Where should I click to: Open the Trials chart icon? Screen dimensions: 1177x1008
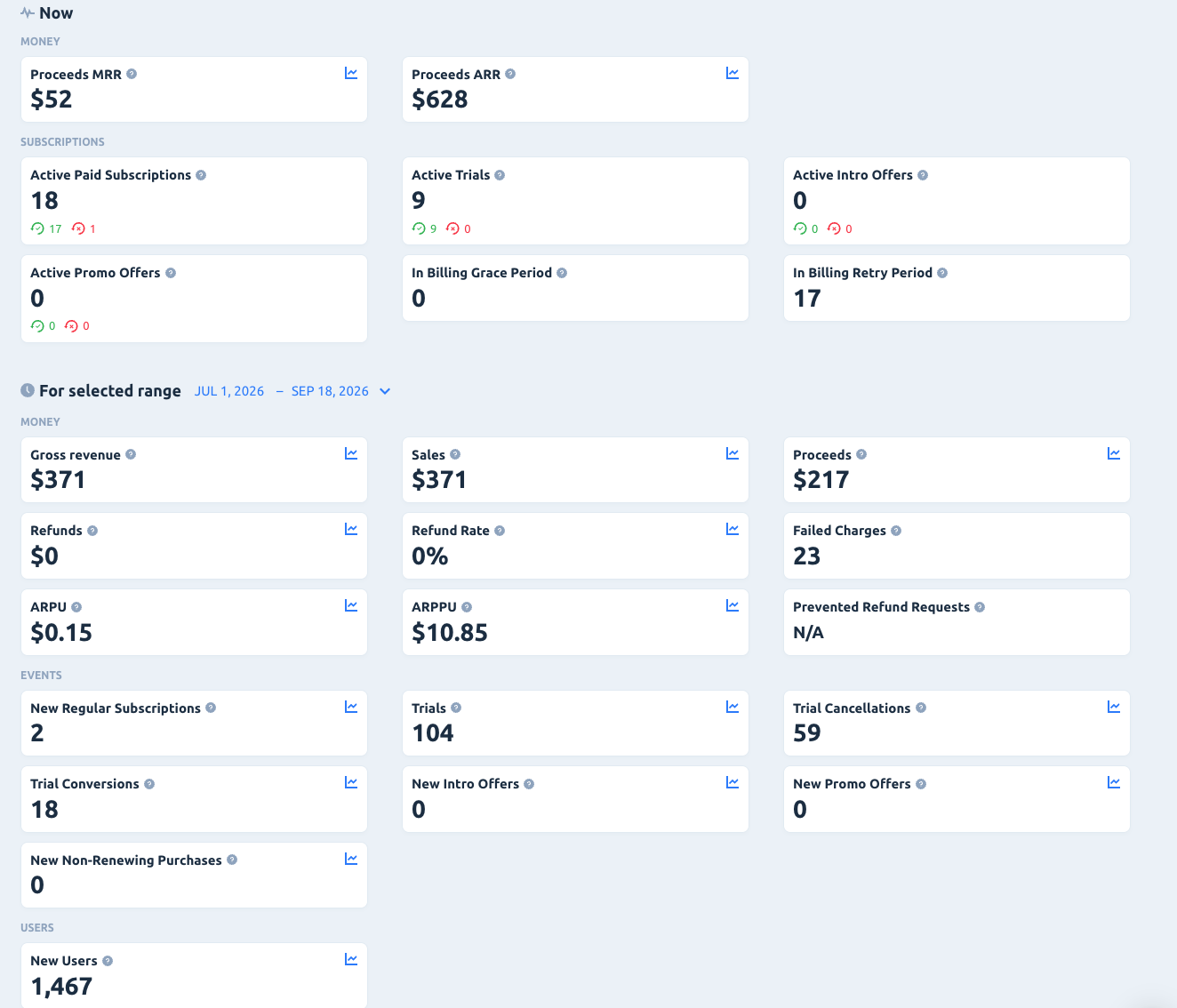click(x=733, y=707)
